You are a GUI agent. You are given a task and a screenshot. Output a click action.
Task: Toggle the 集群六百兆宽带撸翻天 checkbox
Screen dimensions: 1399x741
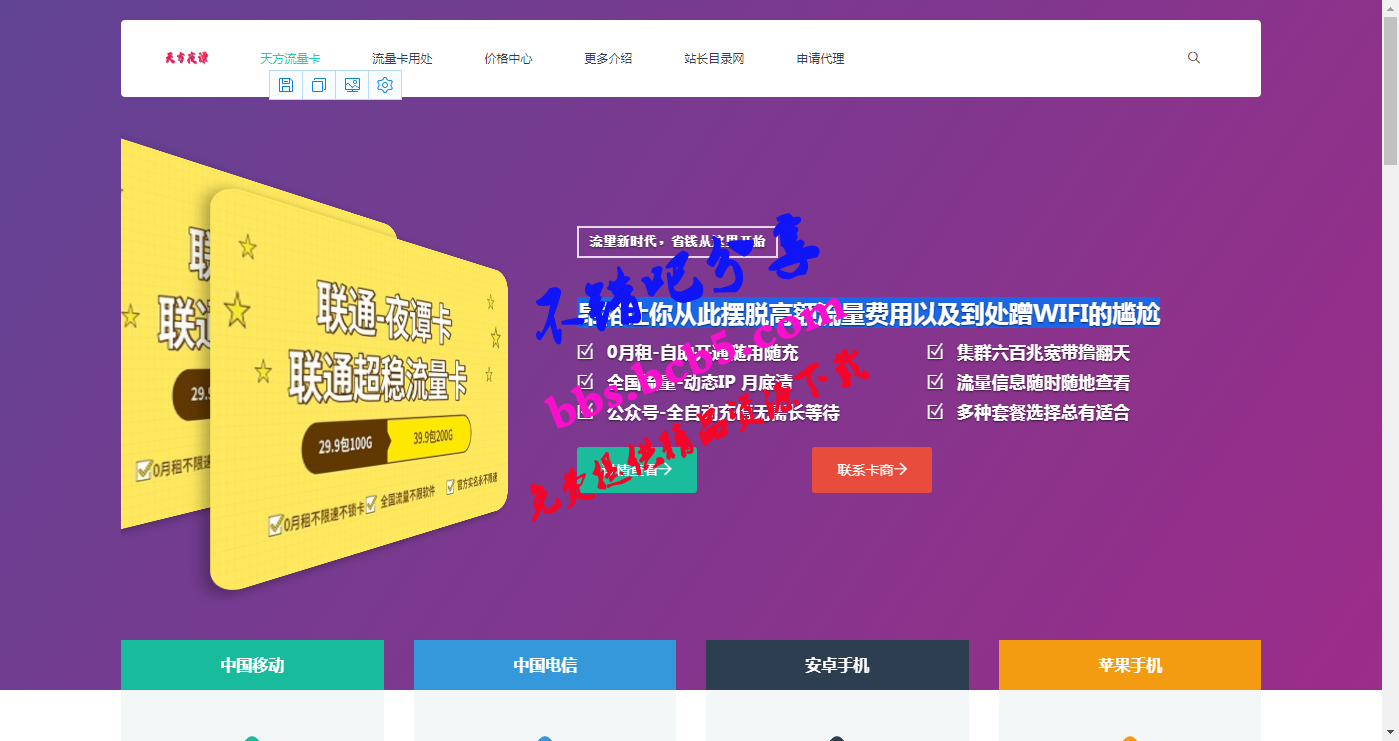click(935, 352)
